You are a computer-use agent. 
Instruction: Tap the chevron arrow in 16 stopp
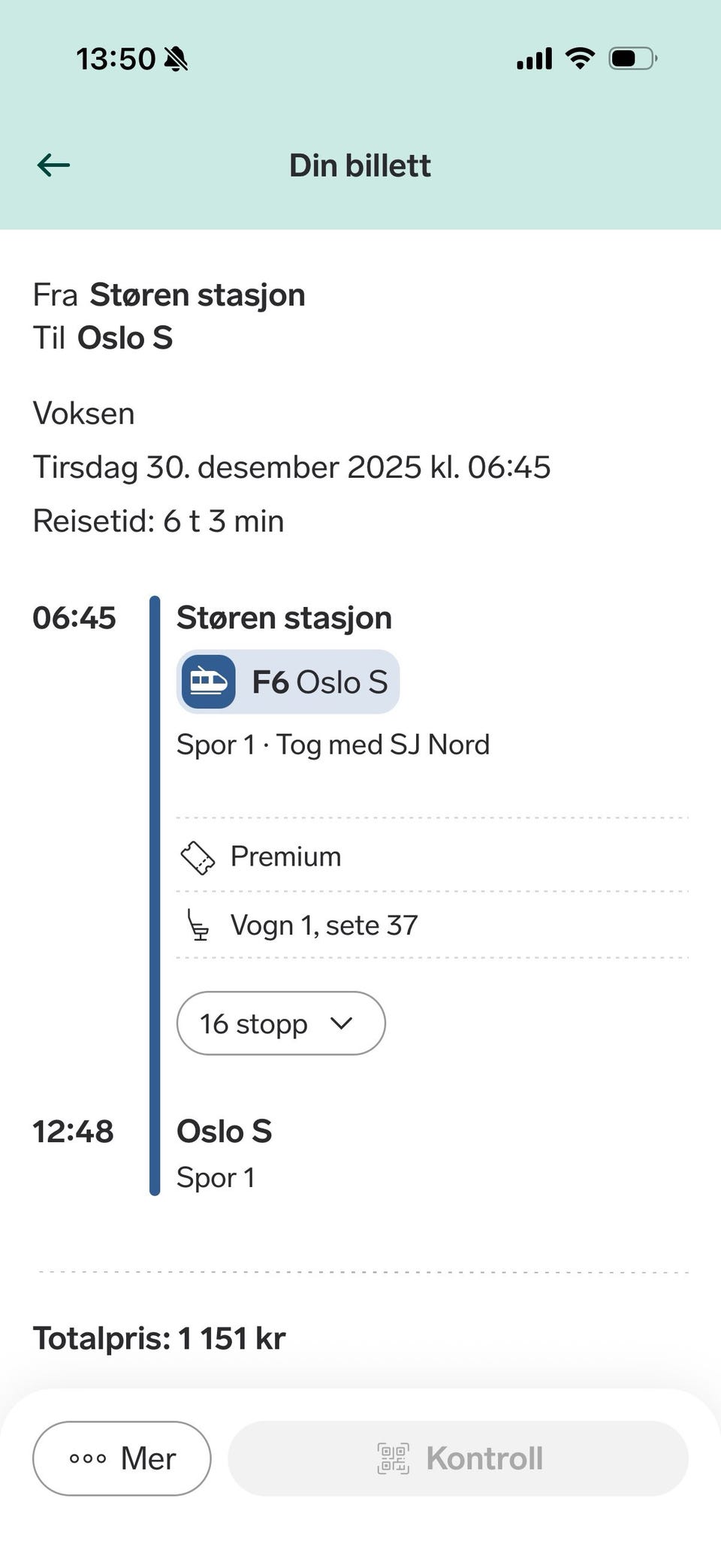pyautogui.click(x=341, y=1023)
